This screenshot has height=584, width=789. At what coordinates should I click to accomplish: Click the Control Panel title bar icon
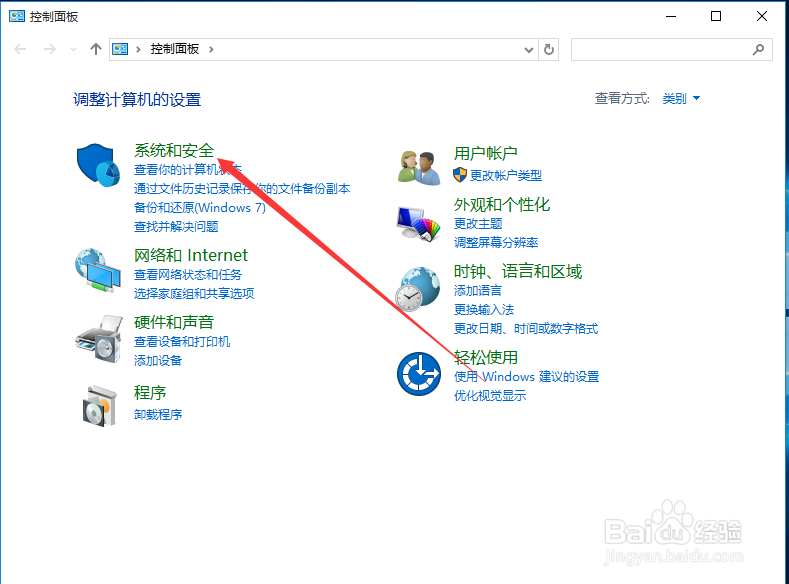point(17,16)
